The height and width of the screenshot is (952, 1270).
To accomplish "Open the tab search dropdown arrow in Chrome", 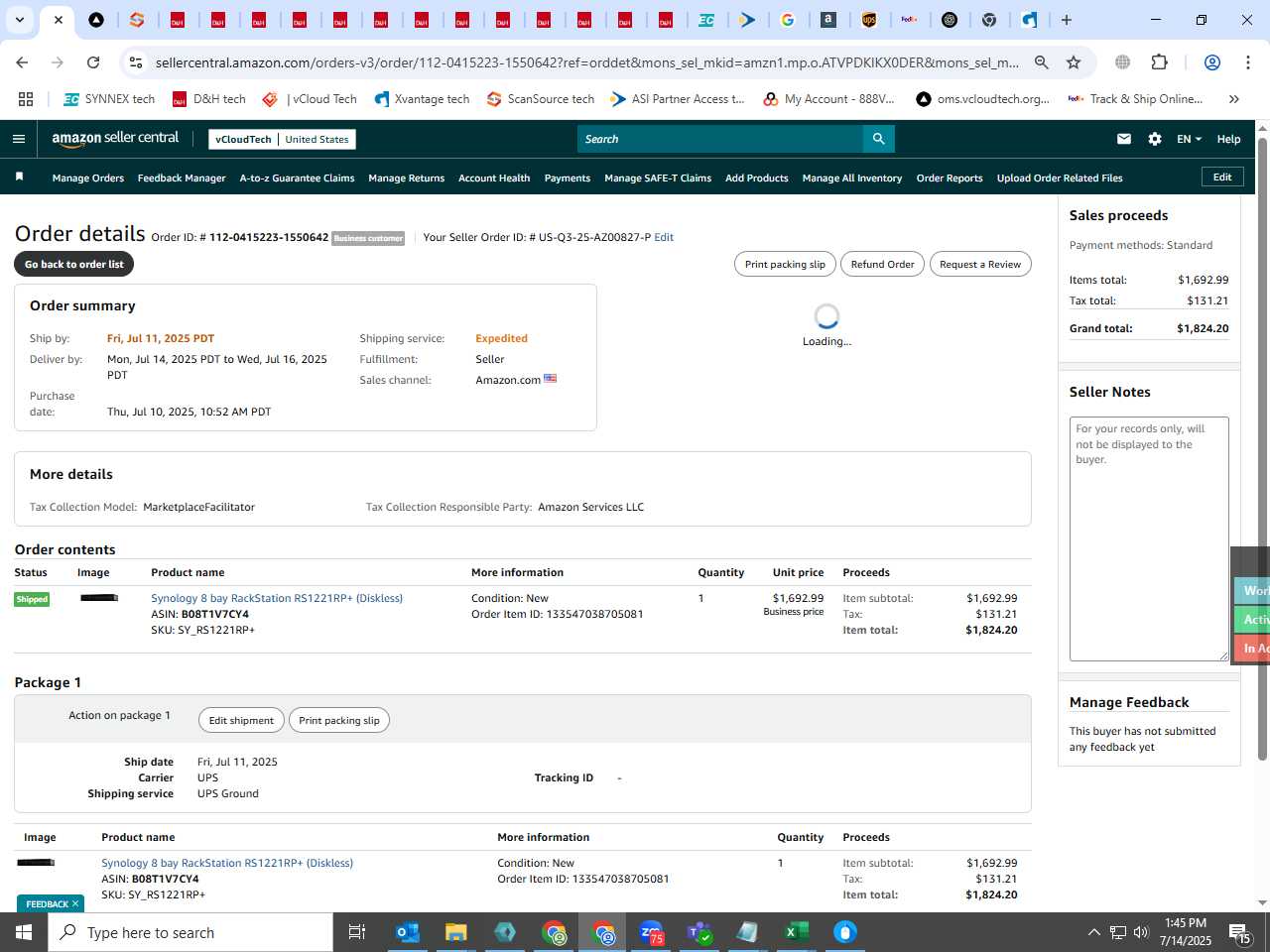I will tap(19, 20).
